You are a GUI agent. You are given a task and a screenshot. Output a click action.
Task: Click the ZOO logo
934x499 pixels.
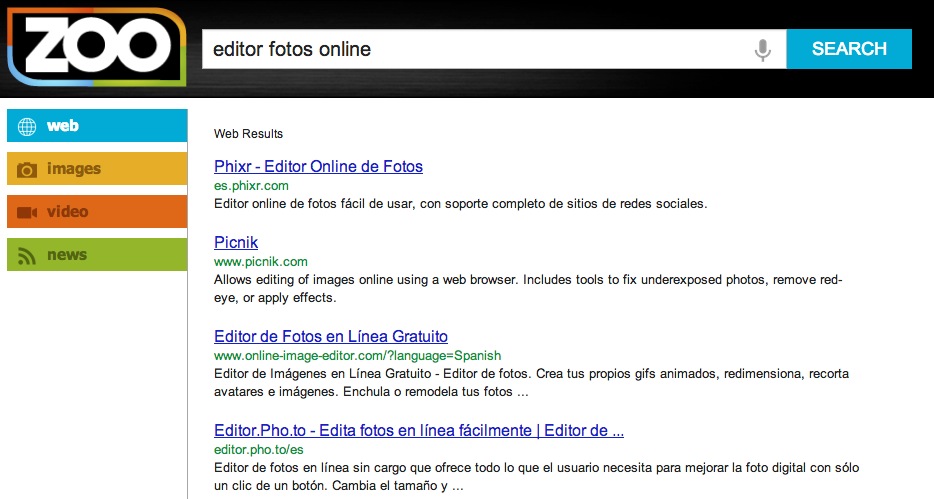point(97,47)
